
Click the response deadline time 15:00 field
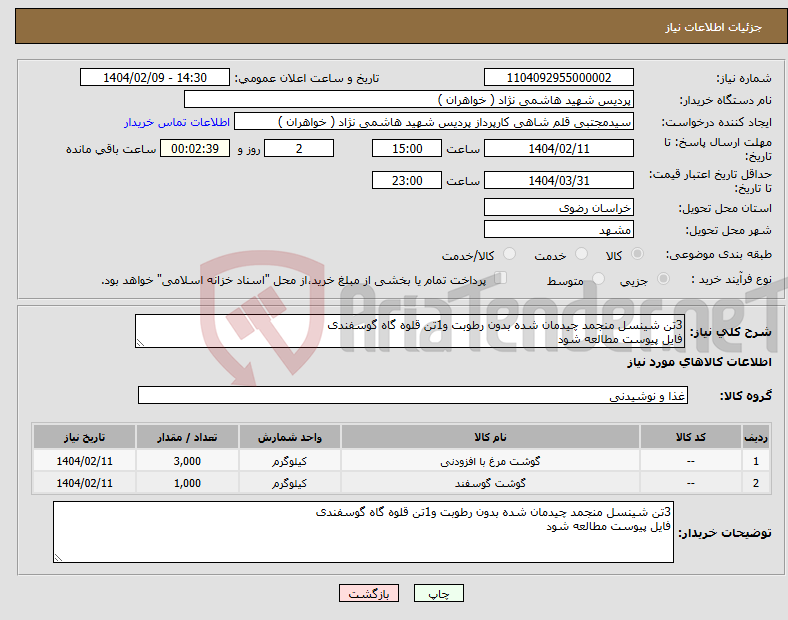coord(407,148)
